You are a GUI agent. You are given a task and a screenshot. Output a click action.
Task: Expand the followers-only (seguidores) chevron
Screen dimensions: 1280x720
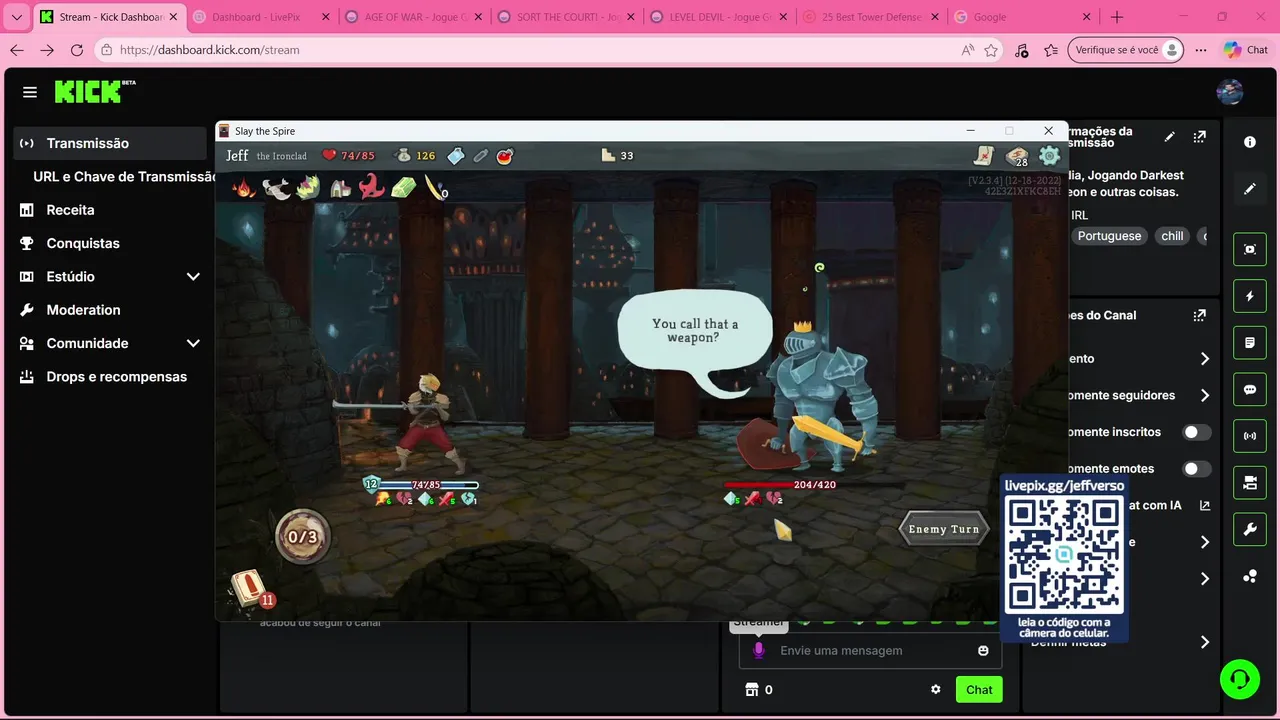click(1205, 396)
